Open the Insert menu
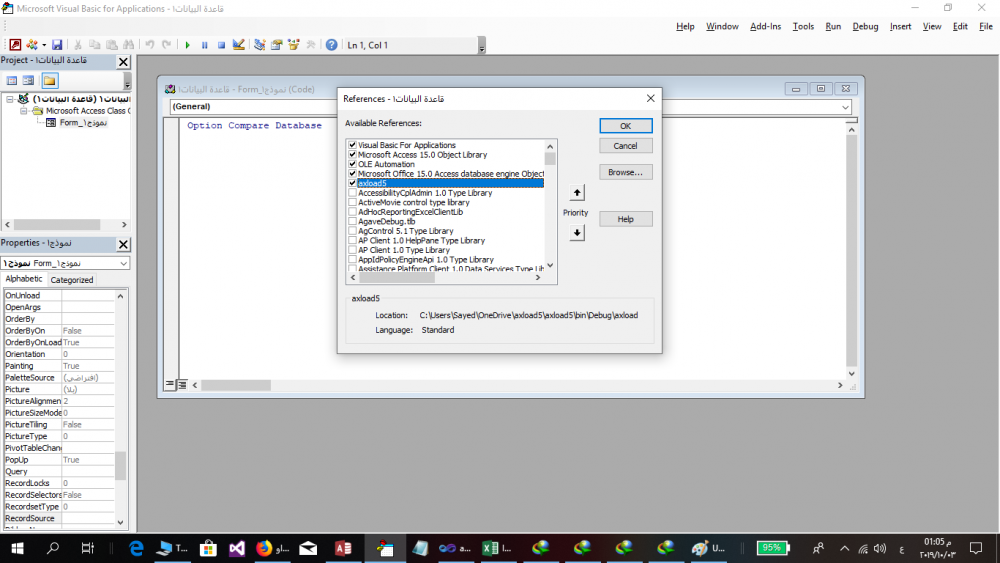The image size is (1000, 563). click(x=901, y=26)
